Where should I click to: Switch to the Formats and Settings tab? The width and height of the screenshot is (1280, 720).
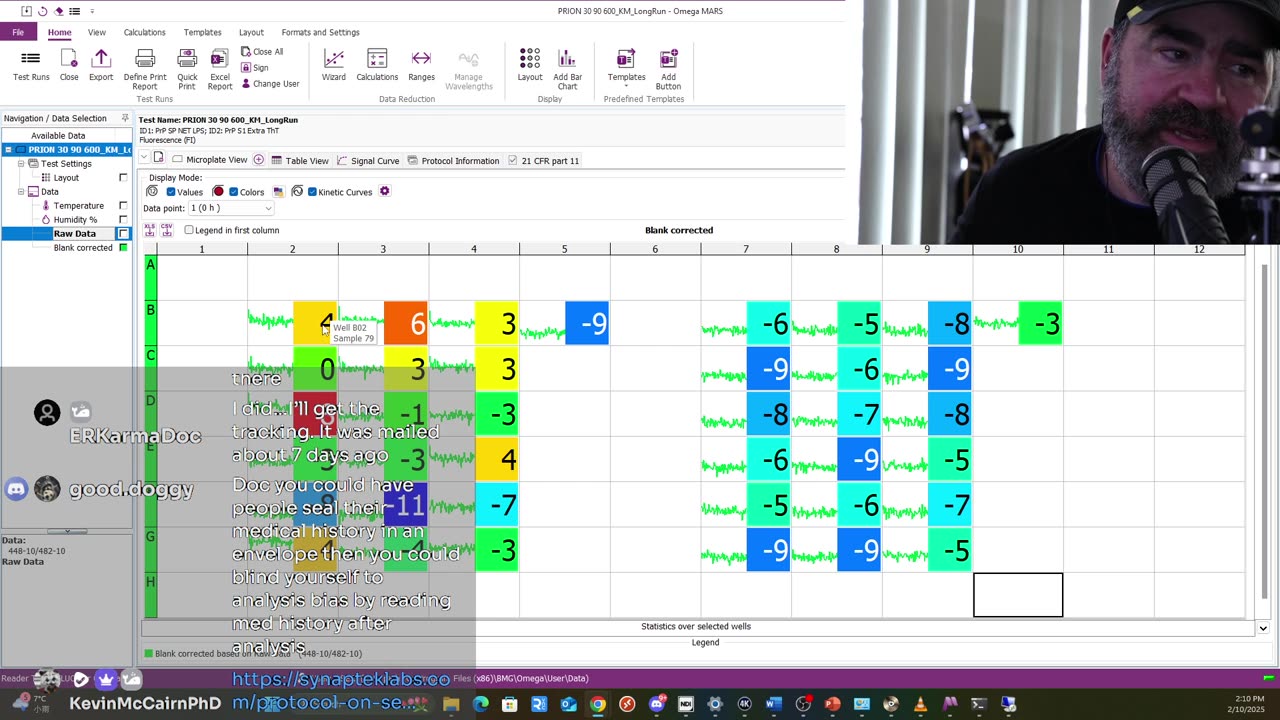click(320, 32)
